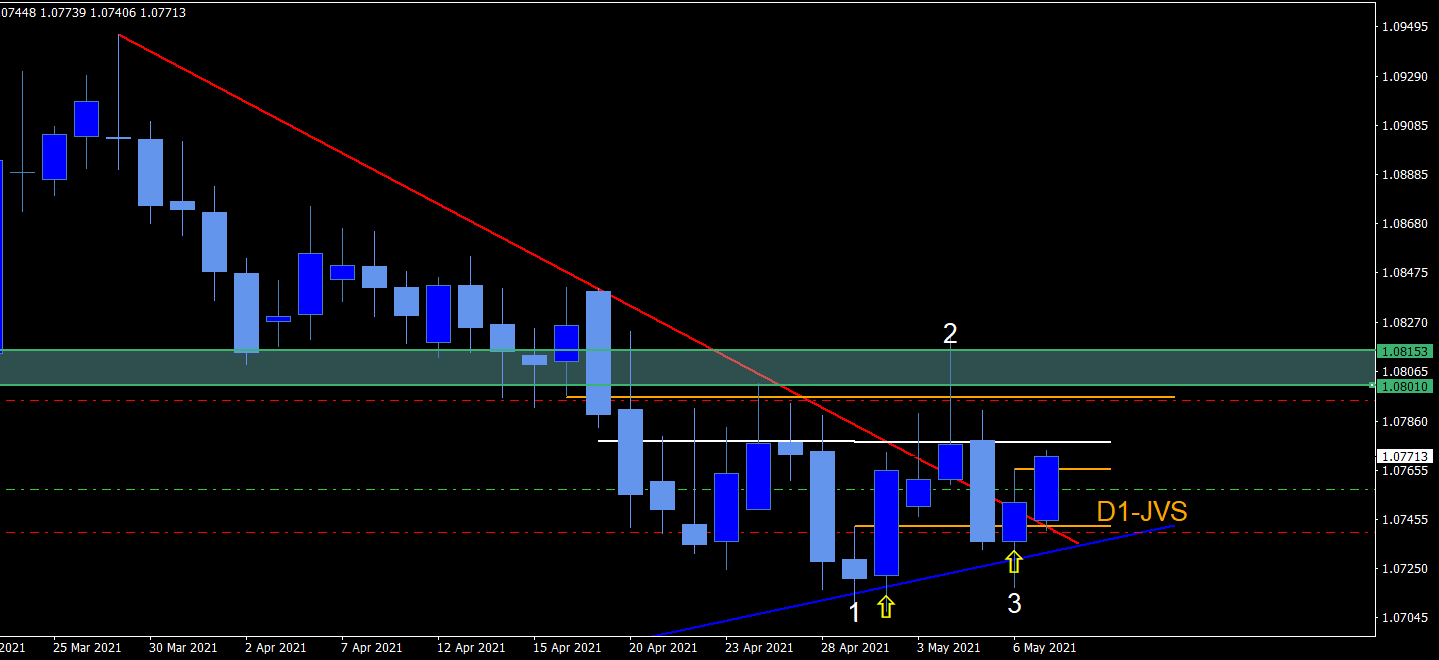Click the 1.07455 price axis value
This screenshot has width=1439, height=660.
click(x=1405, y=519)
